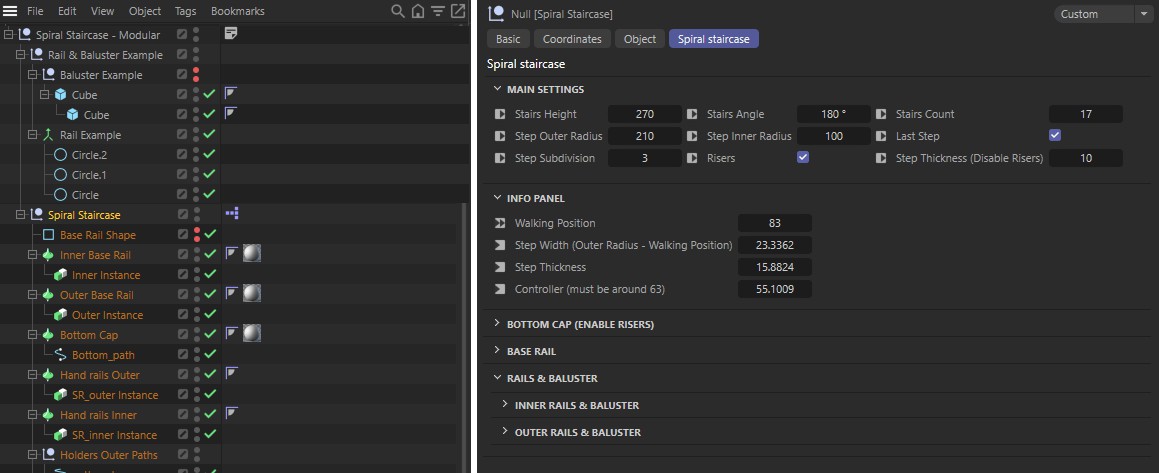
Task: Click the sweep icon of Inner Base Rail
Action: point(48,254)
